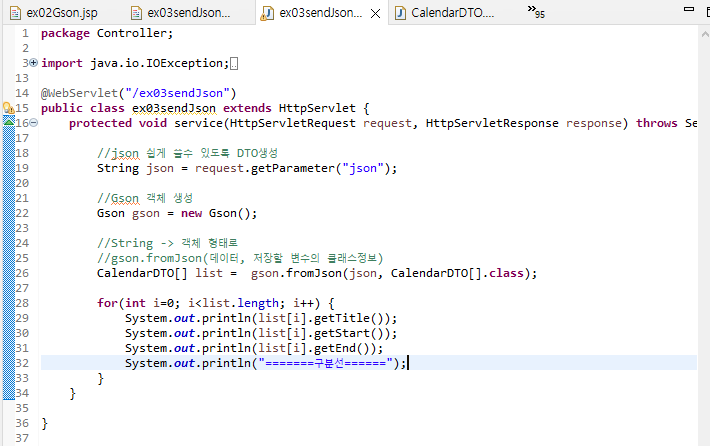Click the "json" string literal on line 19
Viewport: 710px width, 446px height.
(363, 168)
